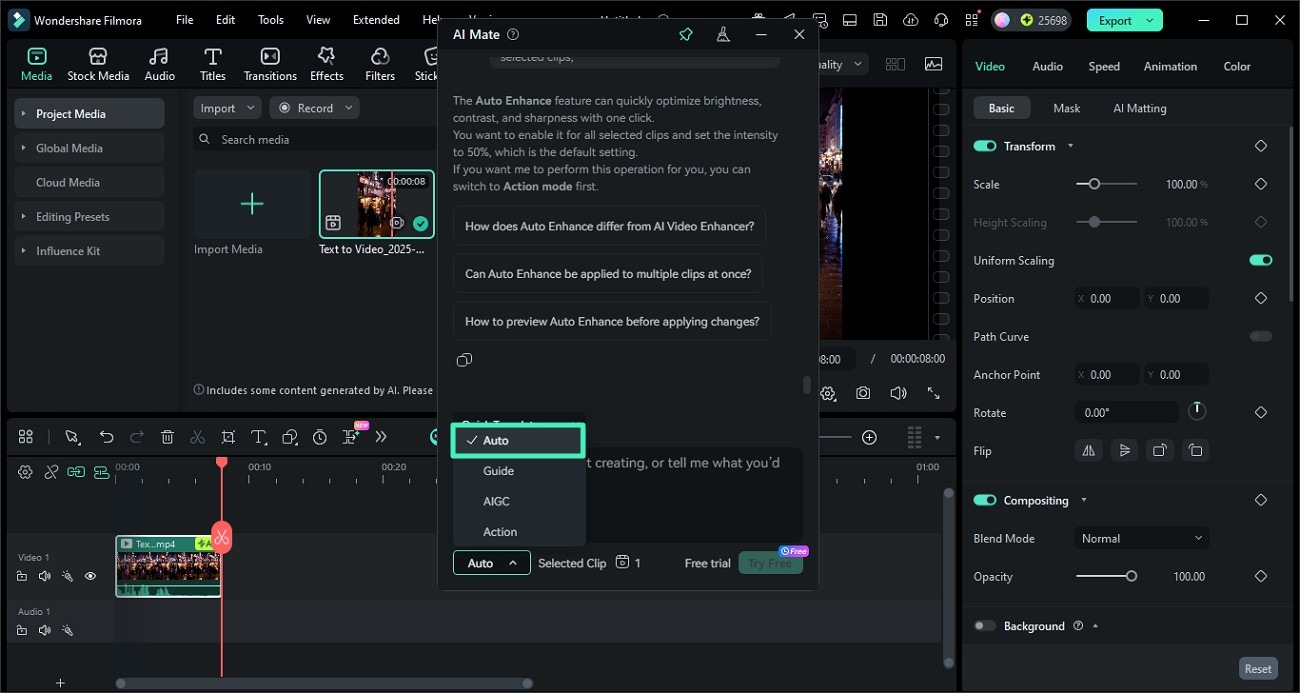Enable the Background toggle
The image size is (1300, 693).
tap(985, 626)
